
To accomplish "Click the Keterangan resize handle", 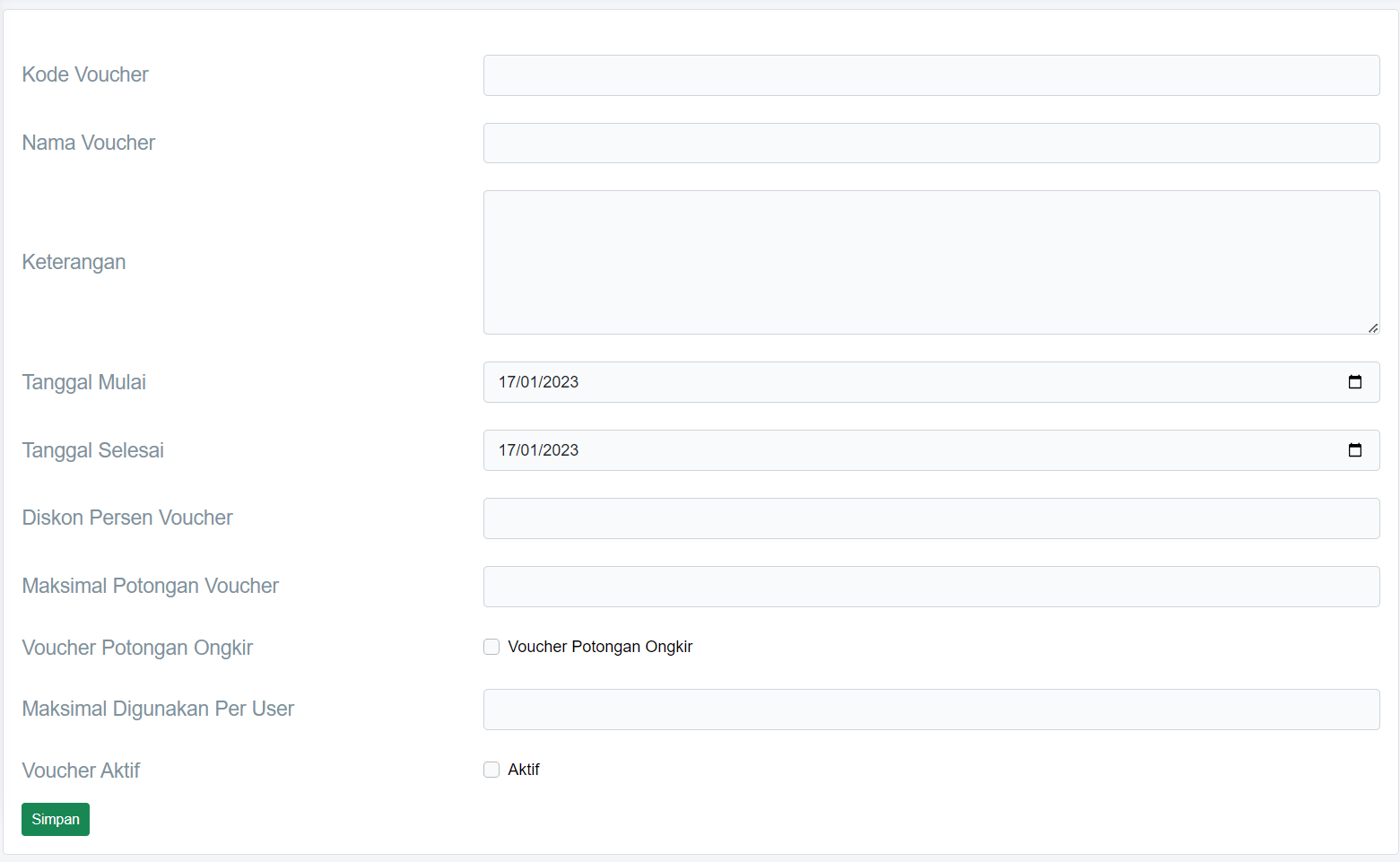I will 1374,328.
